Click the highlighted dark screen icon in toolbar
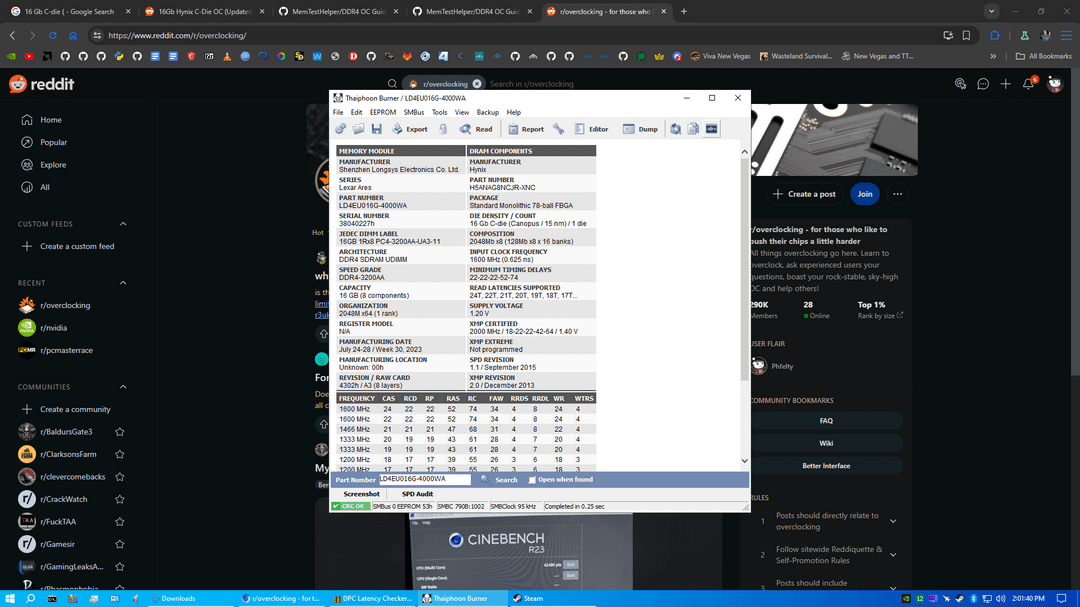 coord(712,129)
